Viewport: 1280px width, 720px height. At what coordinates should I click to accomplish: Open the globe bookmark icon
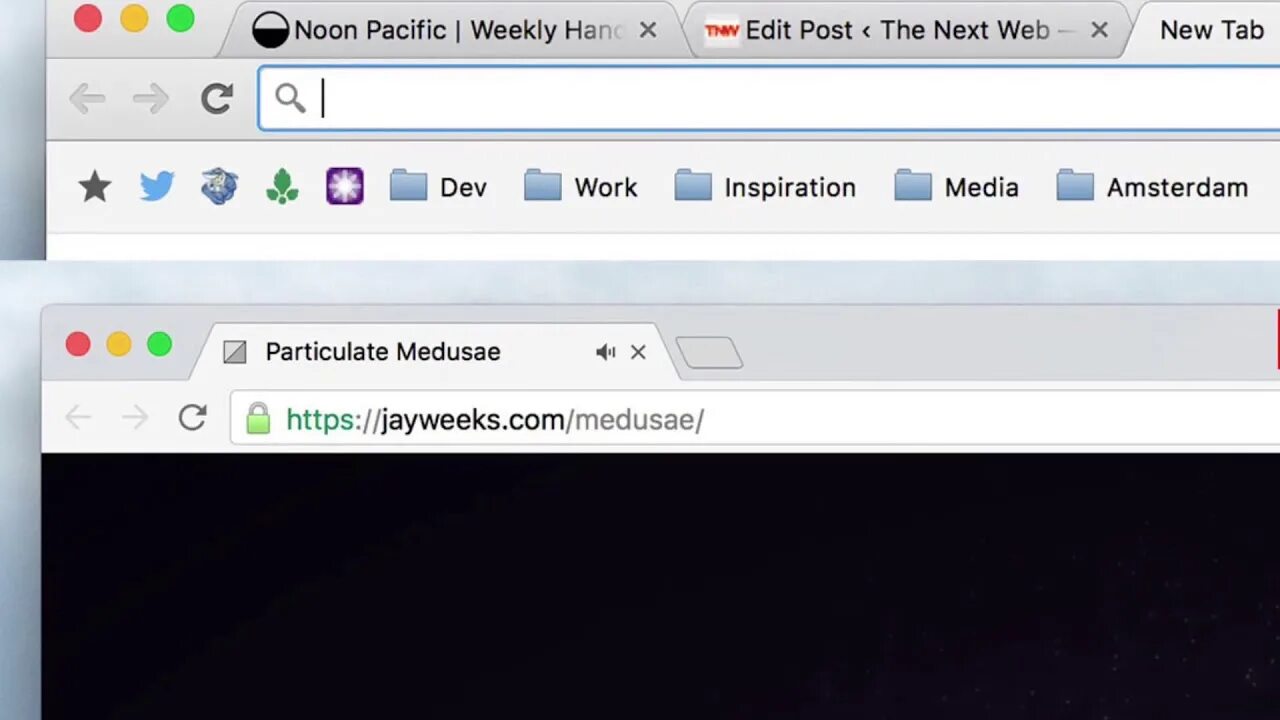coord(219,186)
